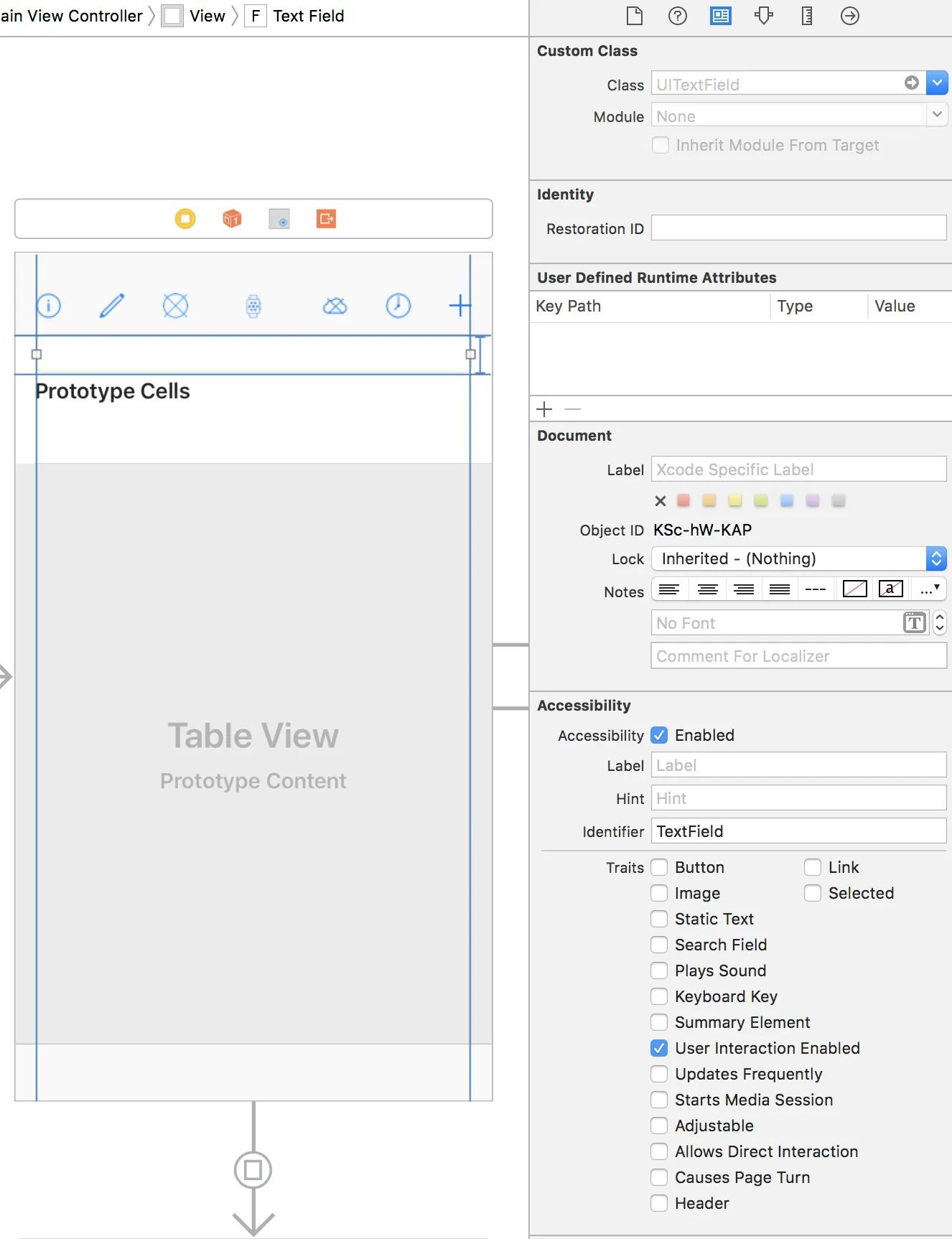952x1239 pixels.
Task: Click the pencil edit icon in canvas
Action: tap(112, 306)
